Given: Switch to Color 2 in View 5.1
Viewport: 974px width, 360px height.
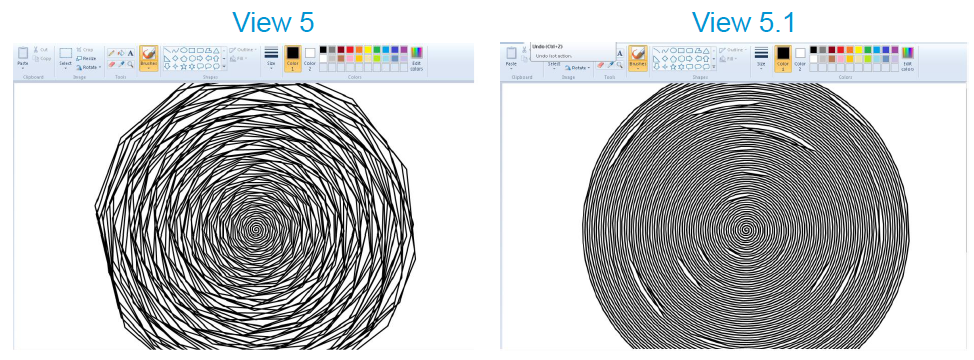Looking at the screenshot, I should 800,58.
